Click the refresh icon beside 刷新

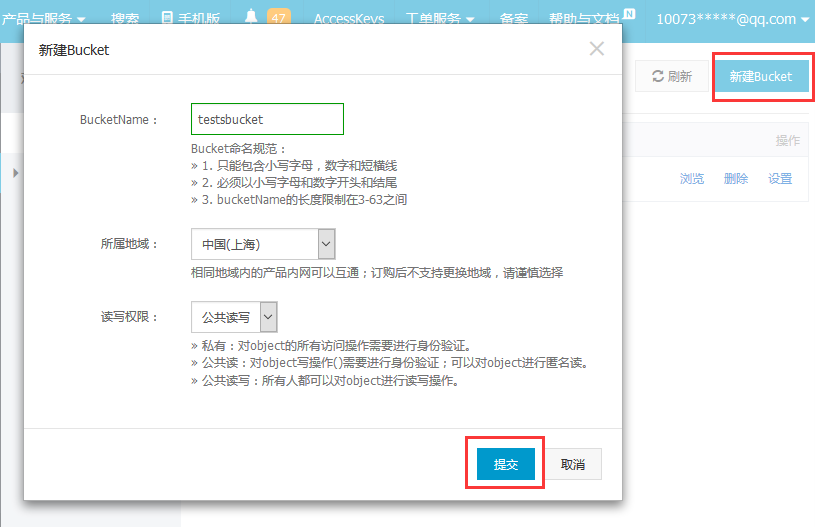click(658, 76)
